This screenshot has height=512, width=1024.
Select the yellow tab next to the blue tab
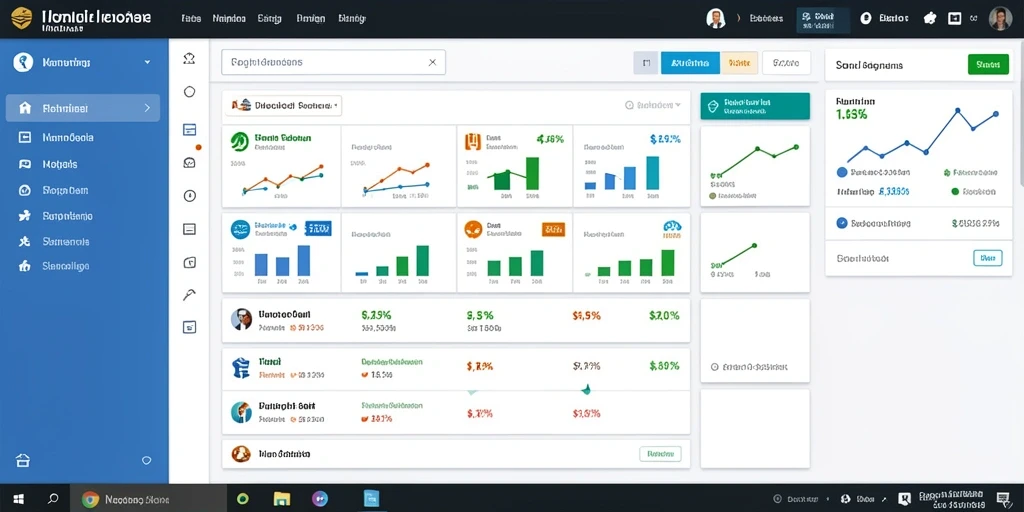[739, 63]
